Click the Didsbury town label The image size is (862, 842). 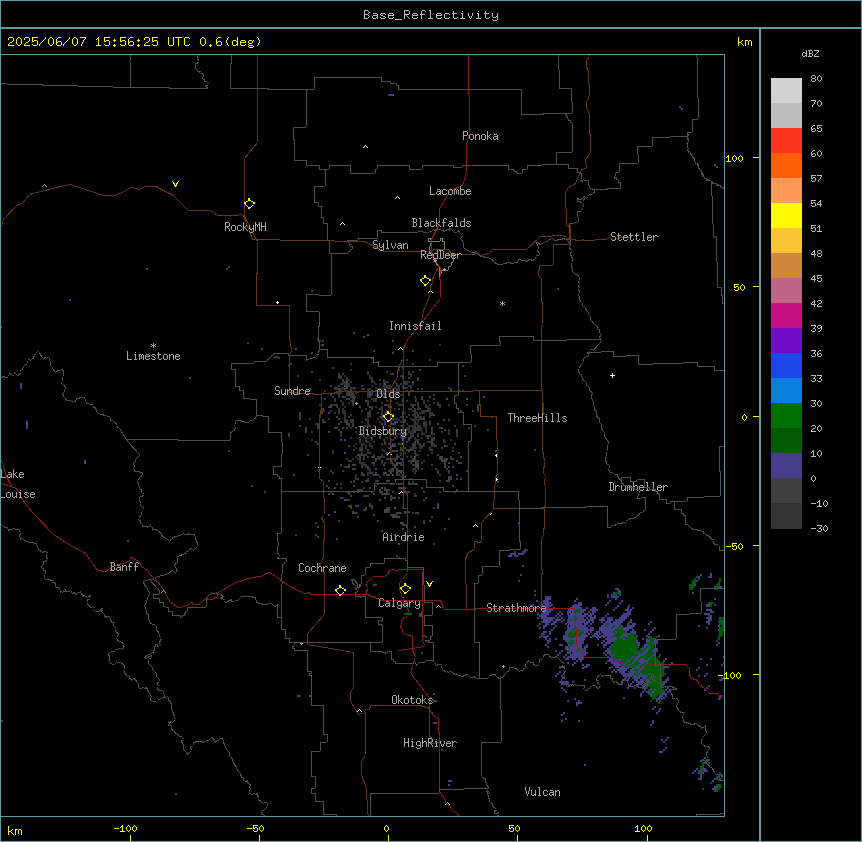click(x=383, y=431)
